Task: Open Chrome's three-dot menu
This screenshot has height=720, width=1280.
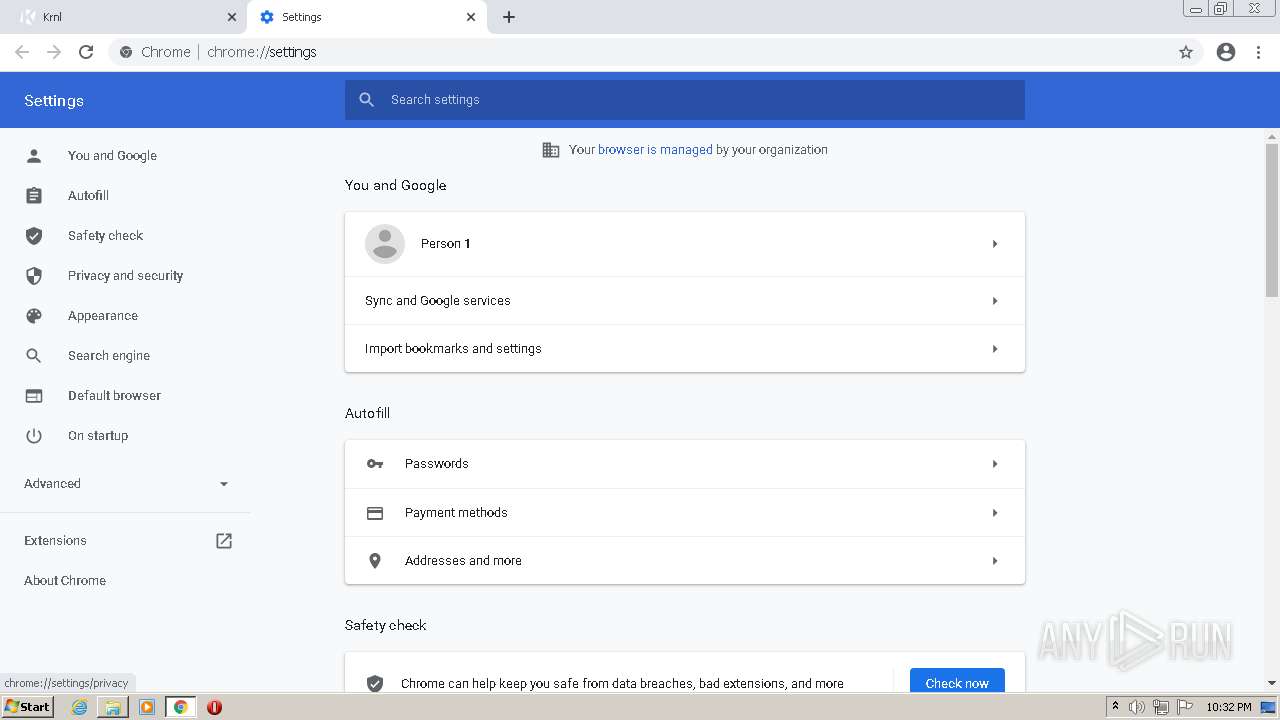Action: click(x=1259, y=52)
